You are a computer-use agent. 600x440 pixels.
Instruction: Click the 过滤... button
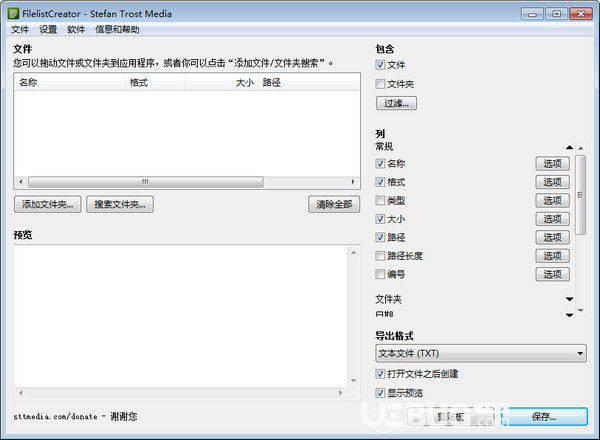[x=396, y=103]
